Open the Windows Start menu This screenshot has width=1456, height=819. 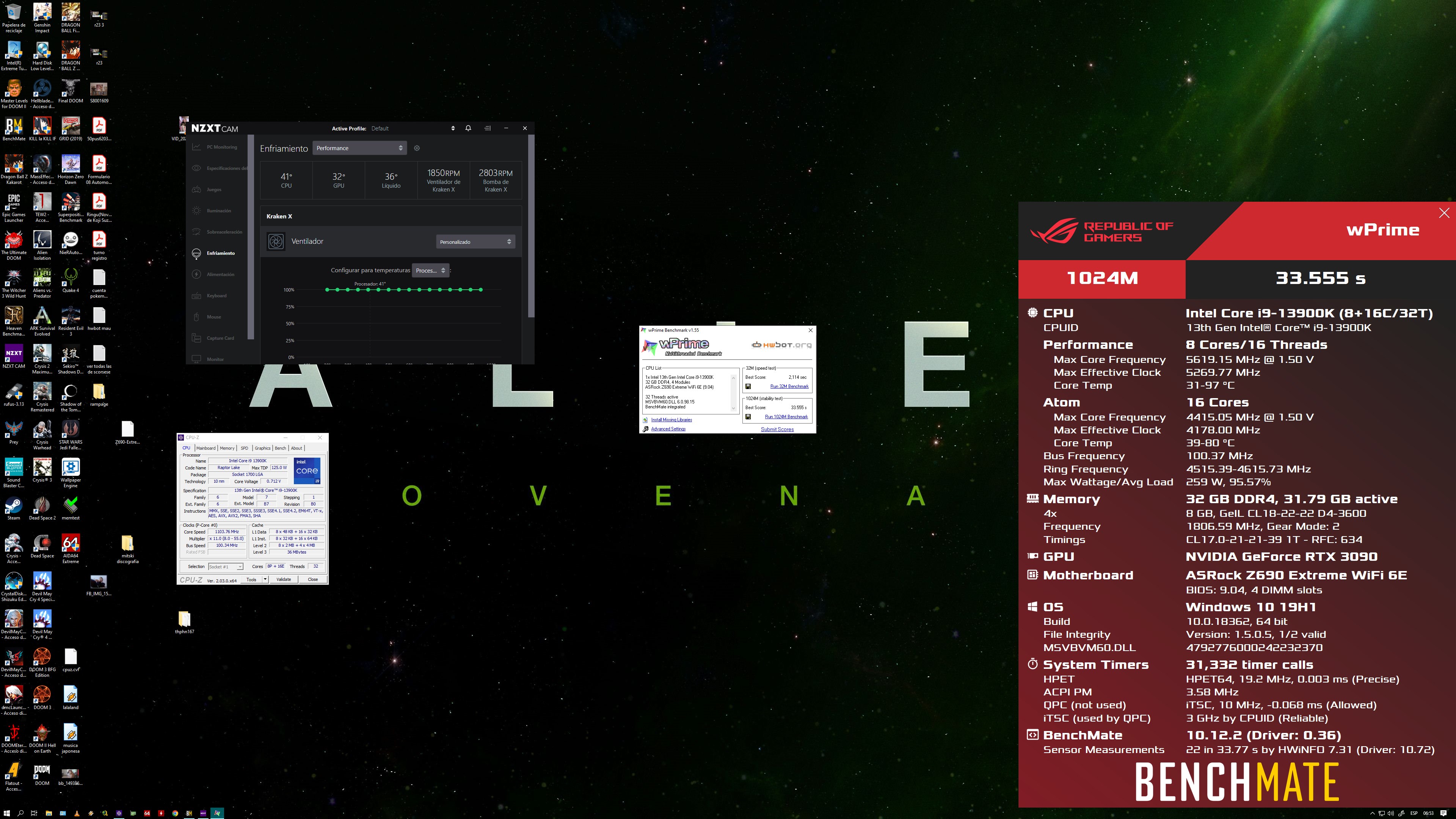pyautogui.click(x=7, y=813)
